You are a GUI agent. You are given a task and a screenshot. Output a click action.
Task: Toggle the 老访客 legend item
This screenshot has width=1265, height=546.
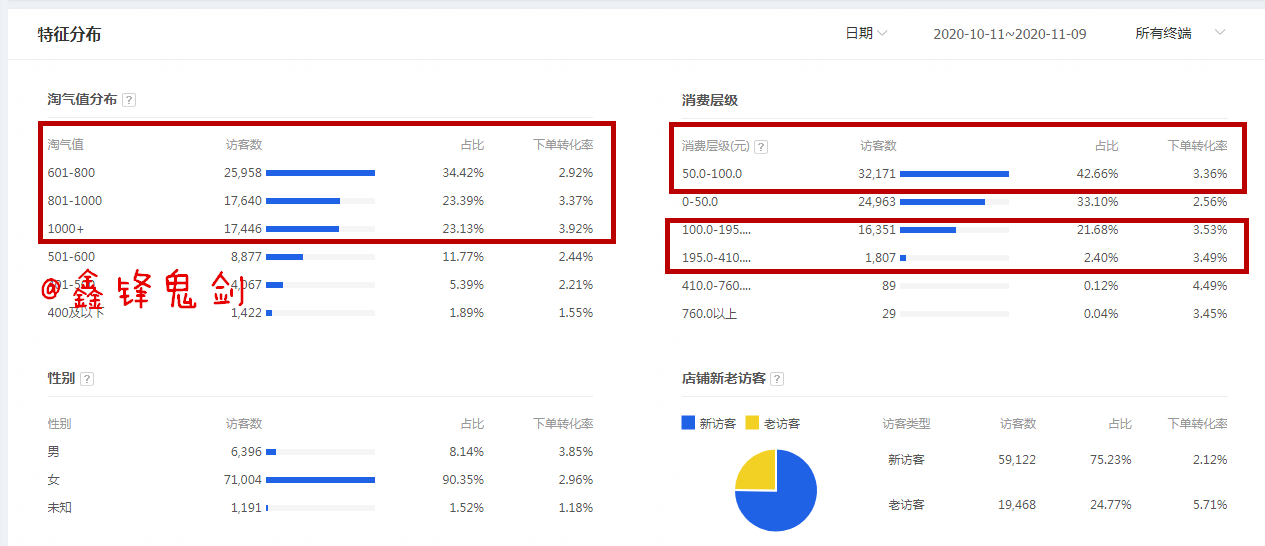click(773, 423)
